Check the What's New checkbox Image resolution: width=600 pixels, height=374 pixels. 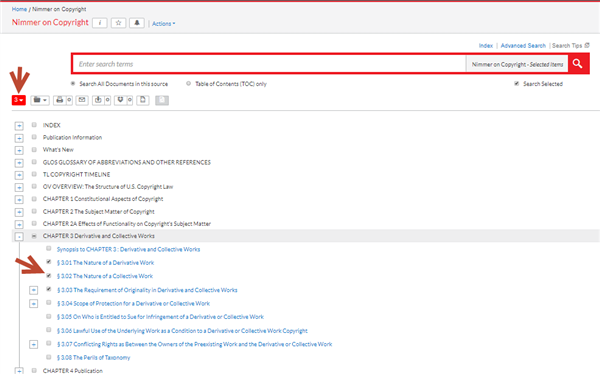34,149
